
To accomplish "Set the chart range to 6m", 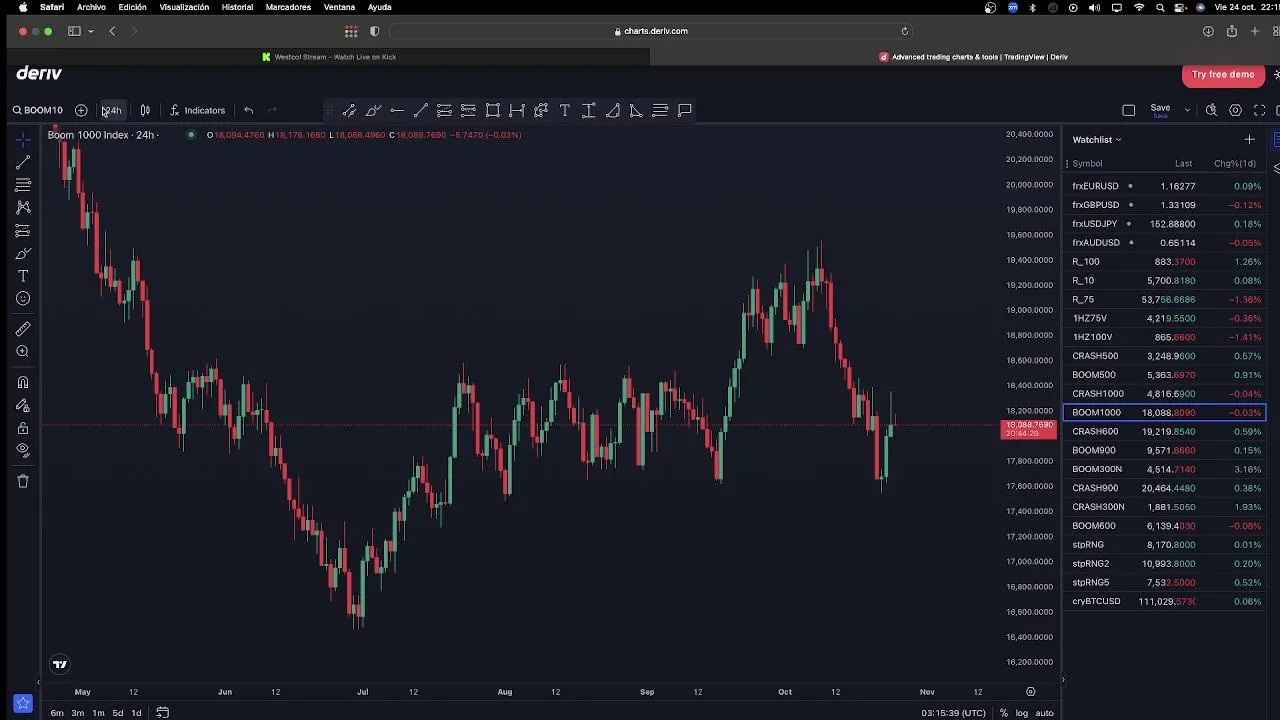I will (x=57, y=713).
